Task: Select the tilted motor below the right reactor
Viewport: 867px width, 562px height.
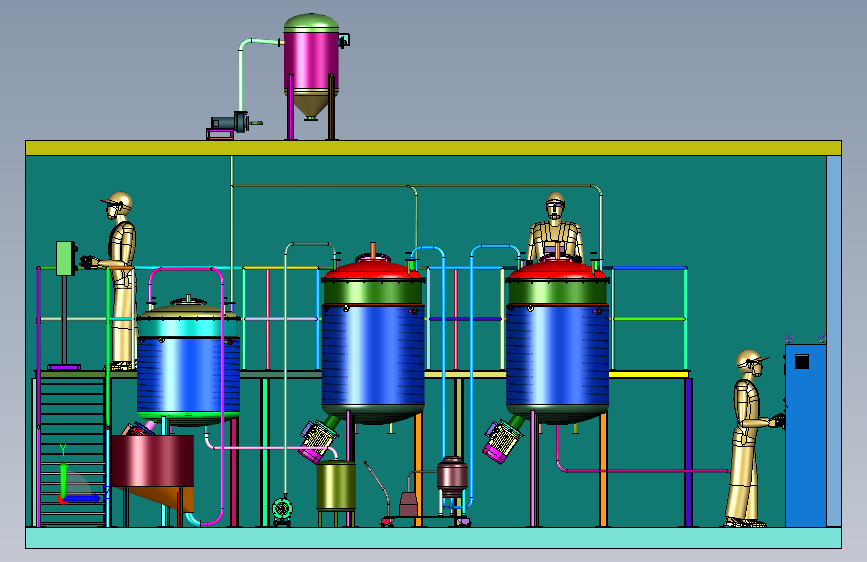Action: [x=502, y=441]
